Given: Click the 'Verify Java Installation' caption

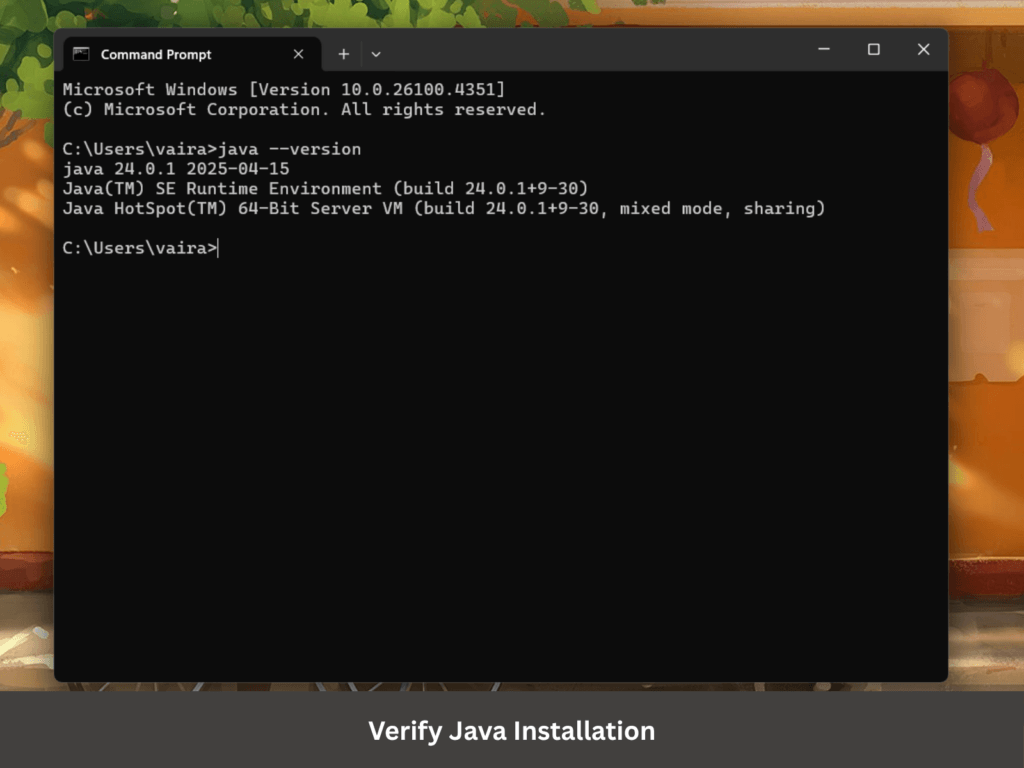Looking at the screenshot, I should pos(511,731).
